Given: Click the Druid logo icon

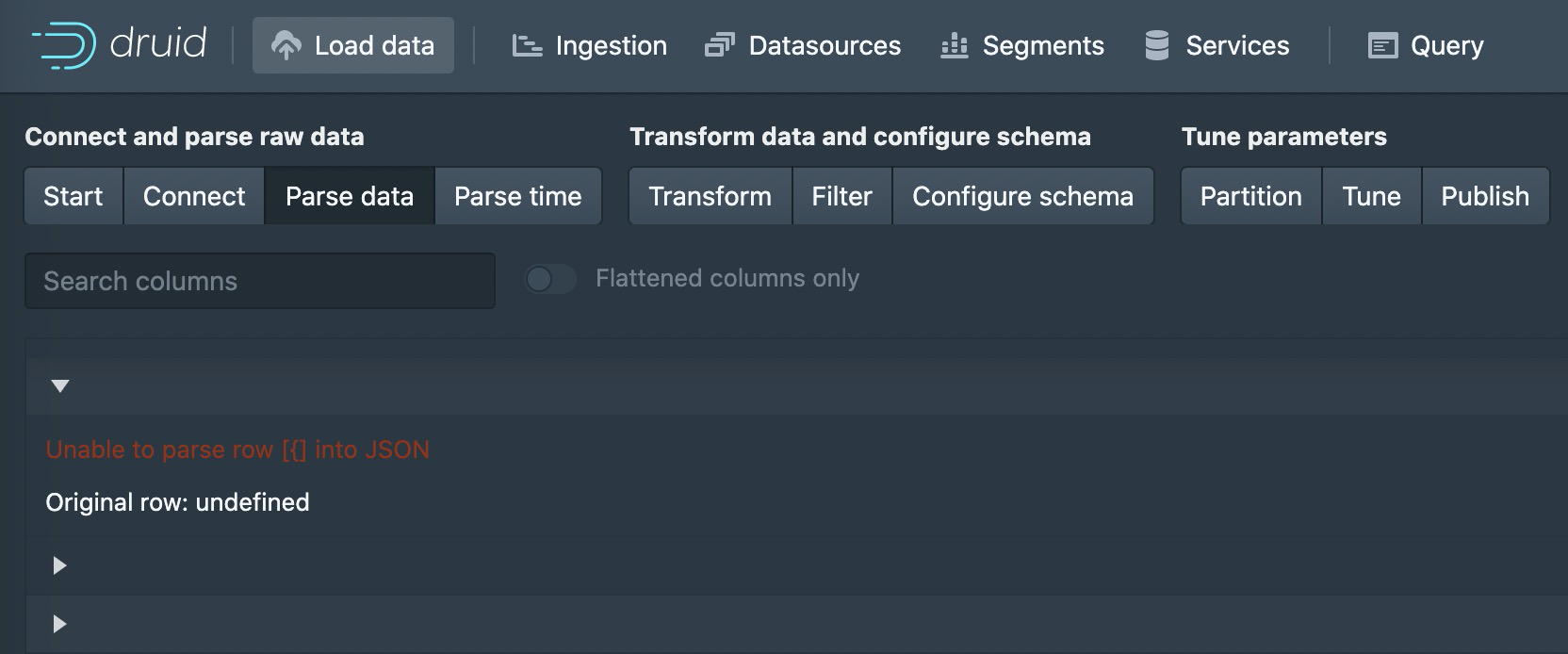Looking at the screenshot, I should 64,45.
